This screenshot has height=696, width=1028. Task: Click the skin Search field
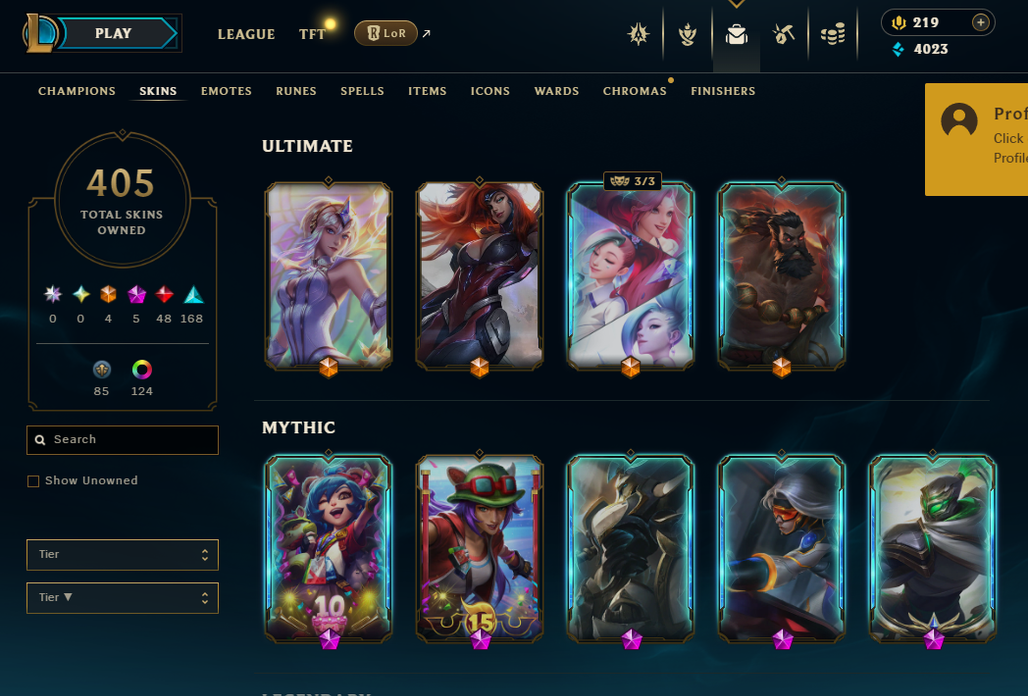point(123,440)
